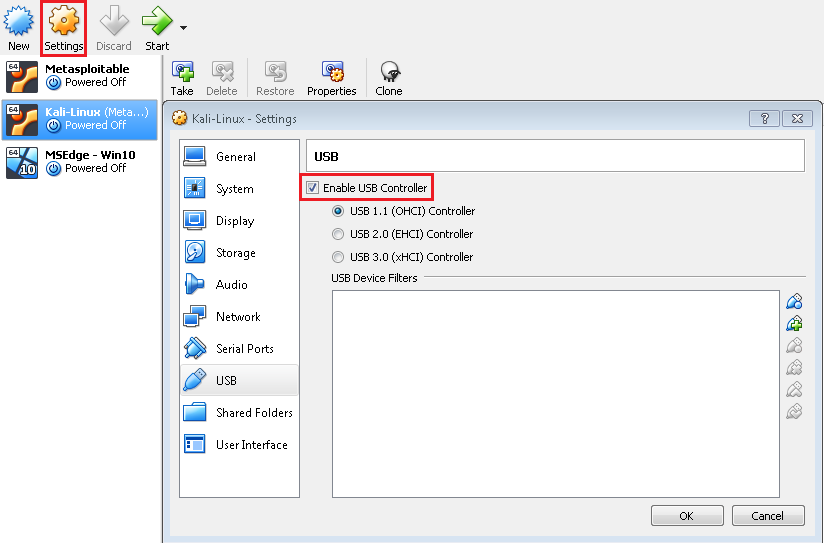Open the Network settings category

[240, 316]
